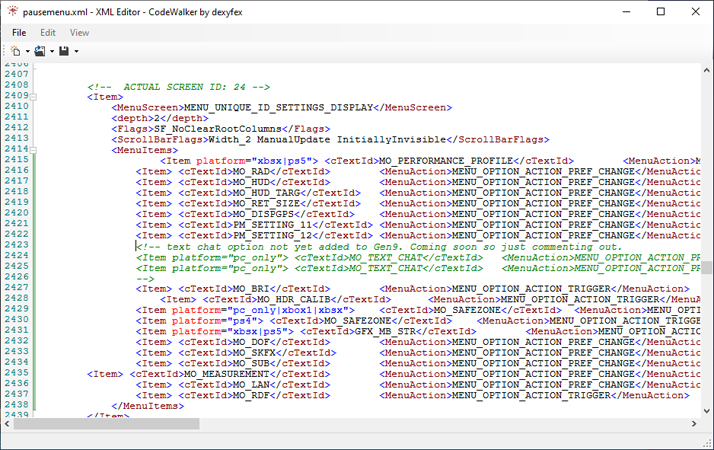Open the View menu

coord(79,32)
